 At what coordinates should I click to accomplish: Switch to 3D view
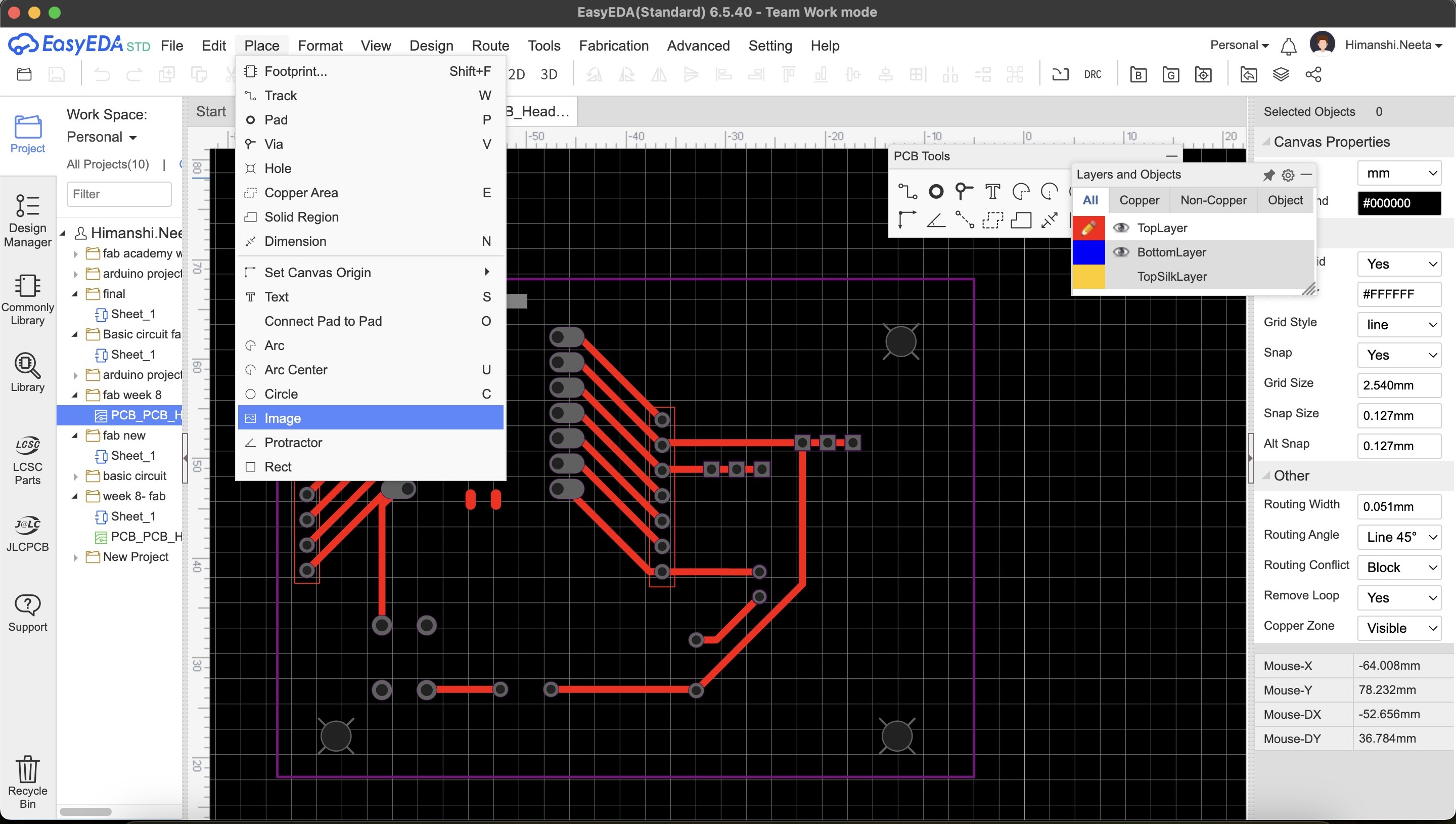pos(549,75)
